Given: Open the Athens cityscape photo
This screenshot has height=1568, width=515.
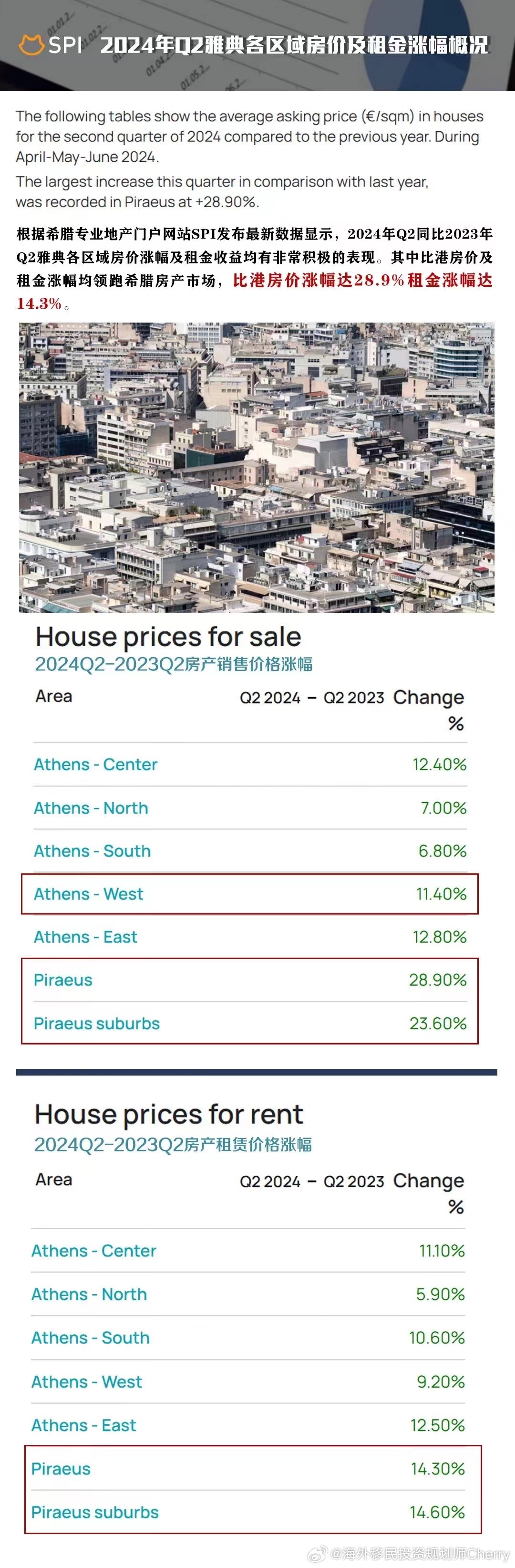Looking at the screenshot, I should [x=257, y=467].
